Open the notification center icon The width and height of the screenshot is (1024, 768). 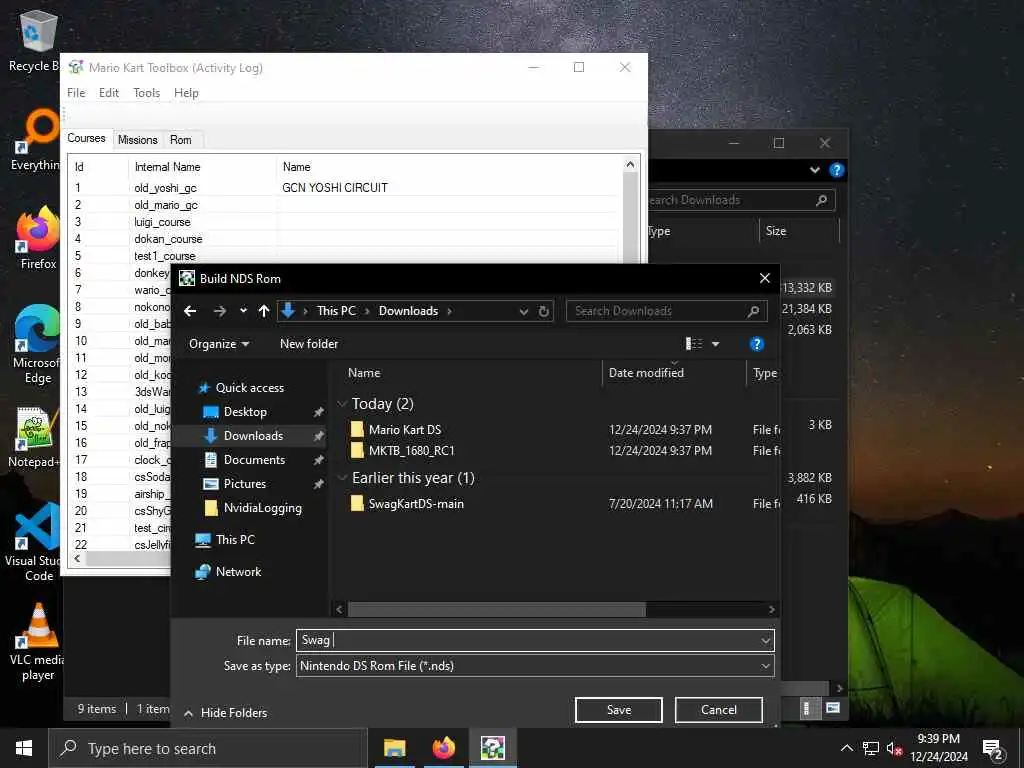click(993, 749)
